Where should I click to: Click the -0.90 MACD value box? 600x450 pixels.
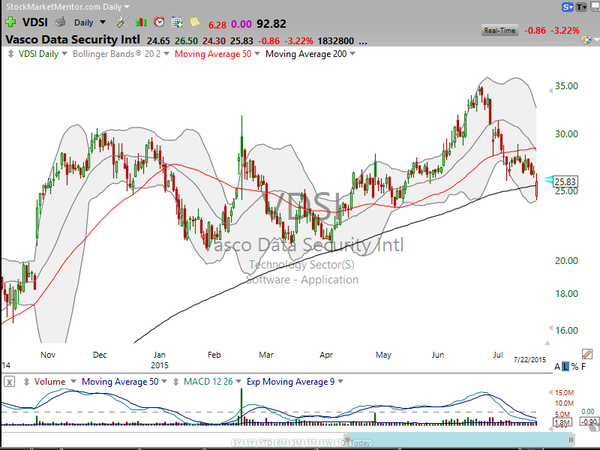coord(589,422)
